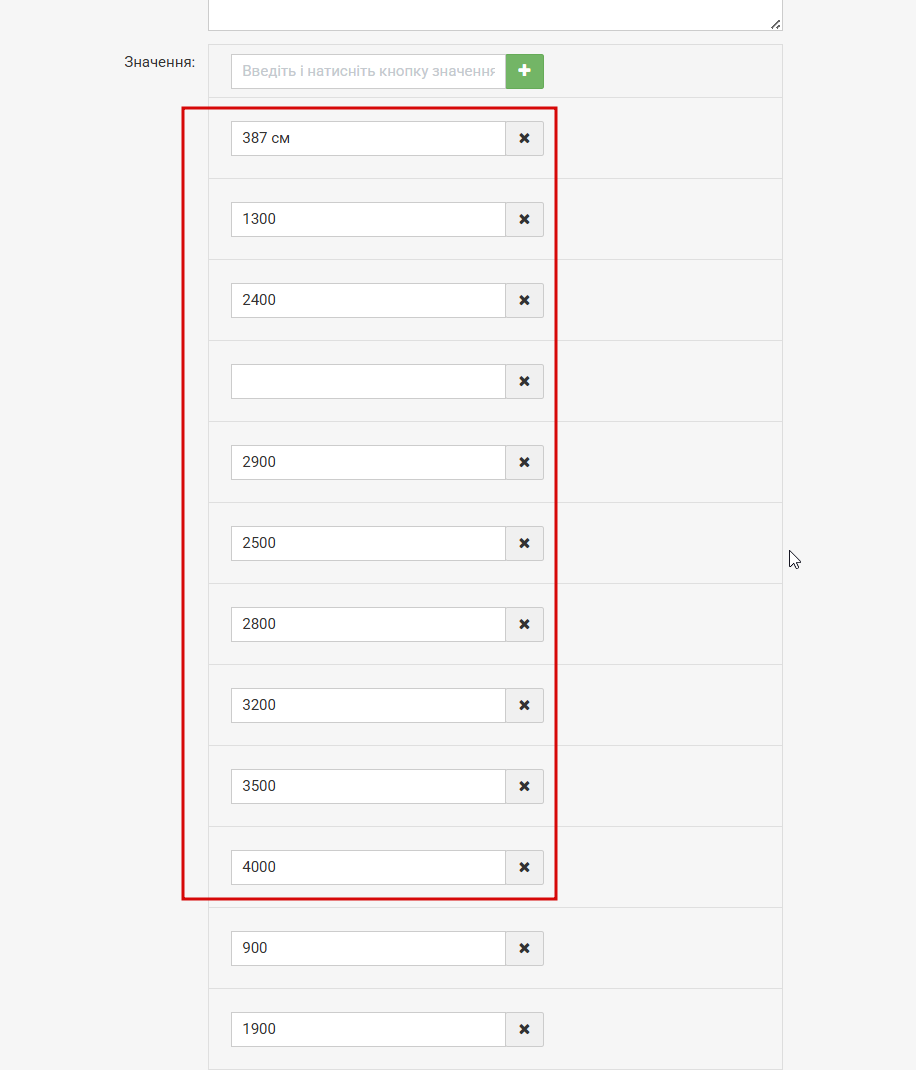Remove the 2400 value entry
Viewport: 916px width, 1070px height.
pos(524,300)
